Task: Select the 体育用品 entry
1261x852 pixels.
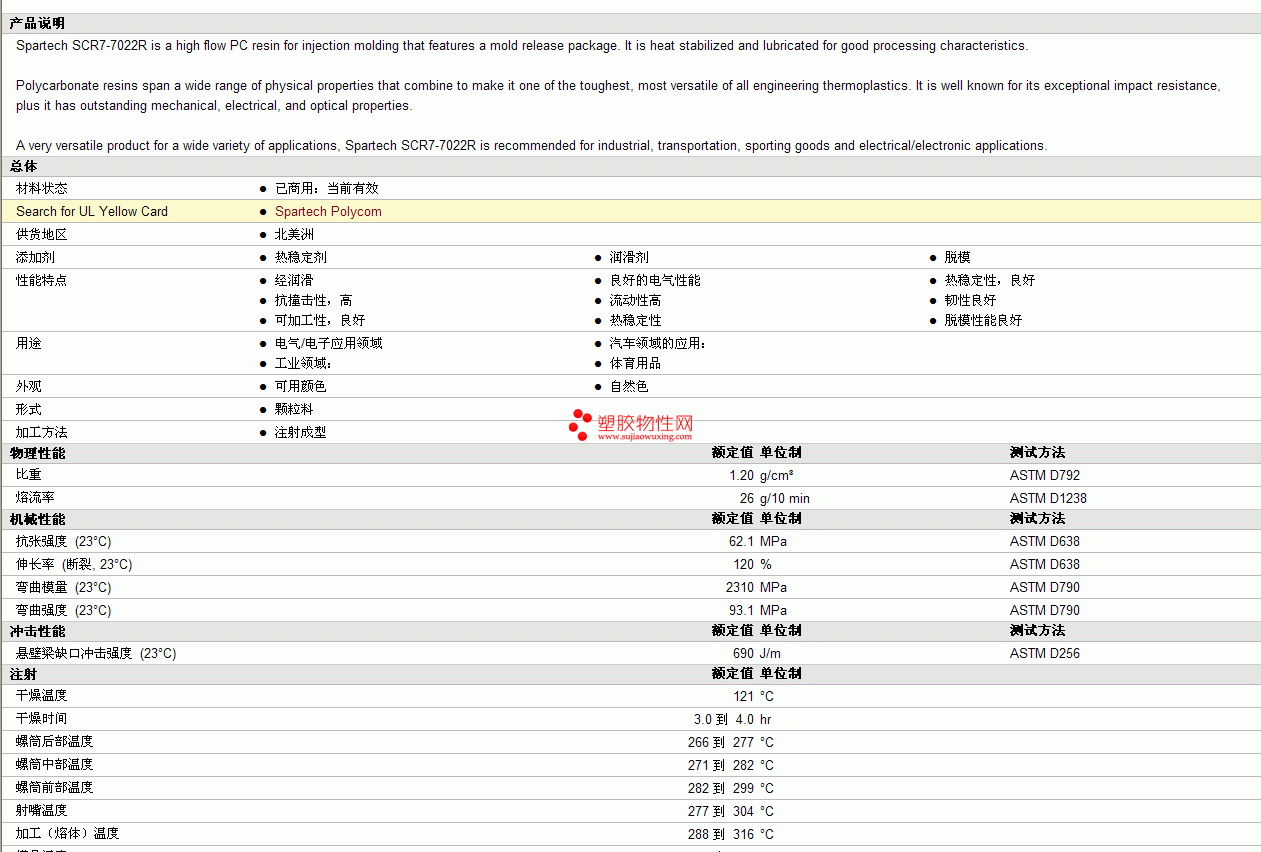Action: point(636,363)
